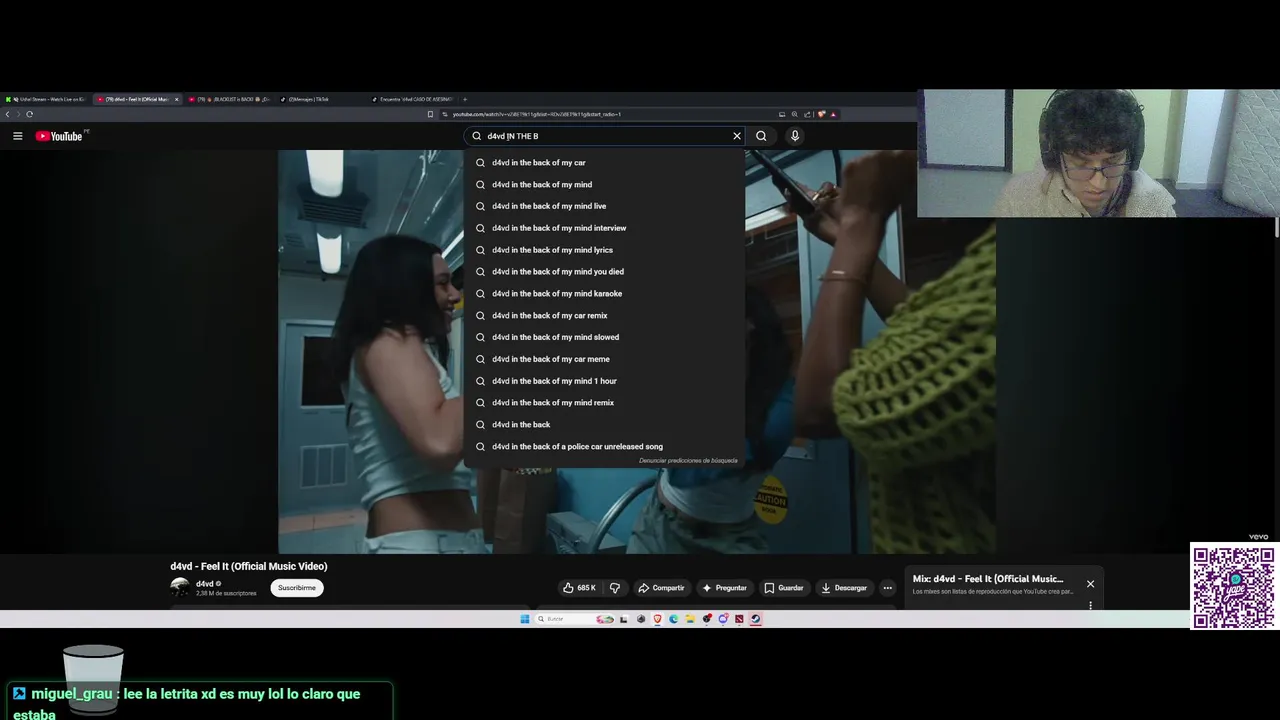Screen dimensions: 1280x720
Task: Pick the short suggestion 'd4vd in the back'
Action: (606, 425)
